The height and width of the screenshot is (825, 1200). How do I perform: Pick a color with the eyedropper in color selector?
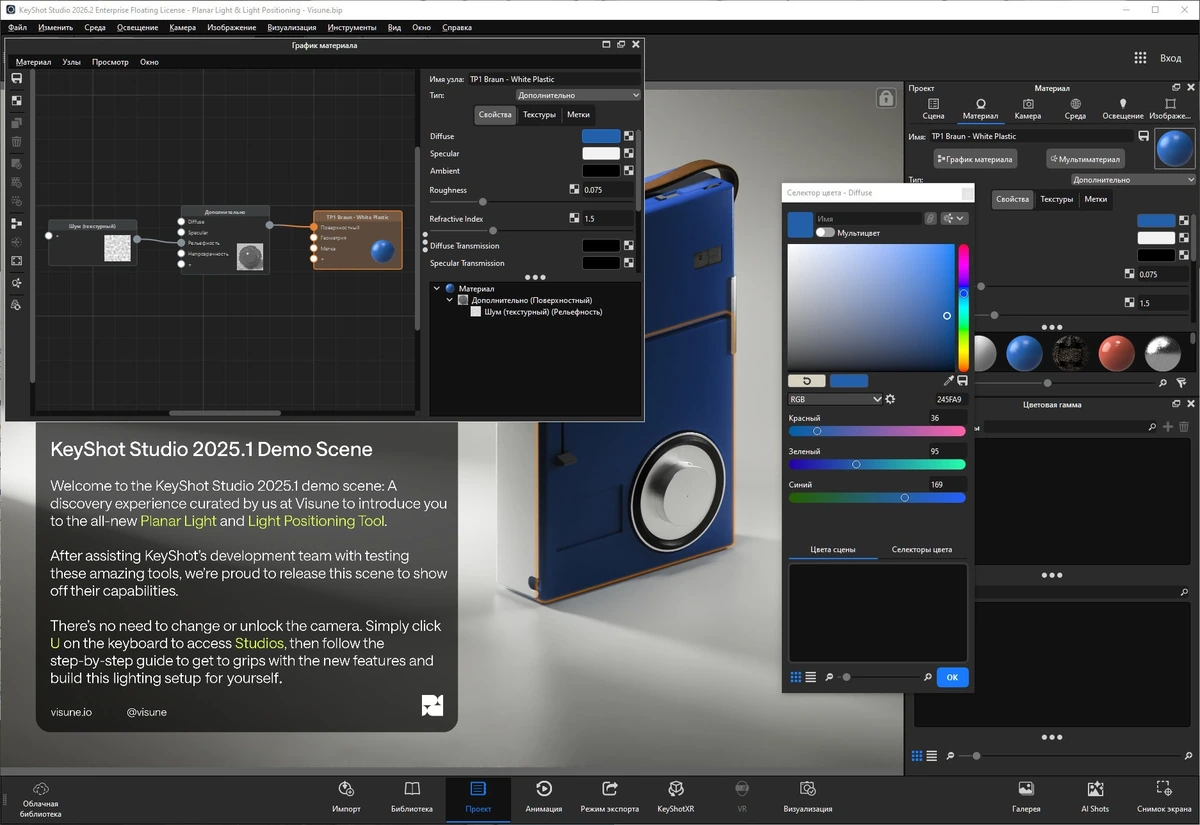[x=949, y=381]
